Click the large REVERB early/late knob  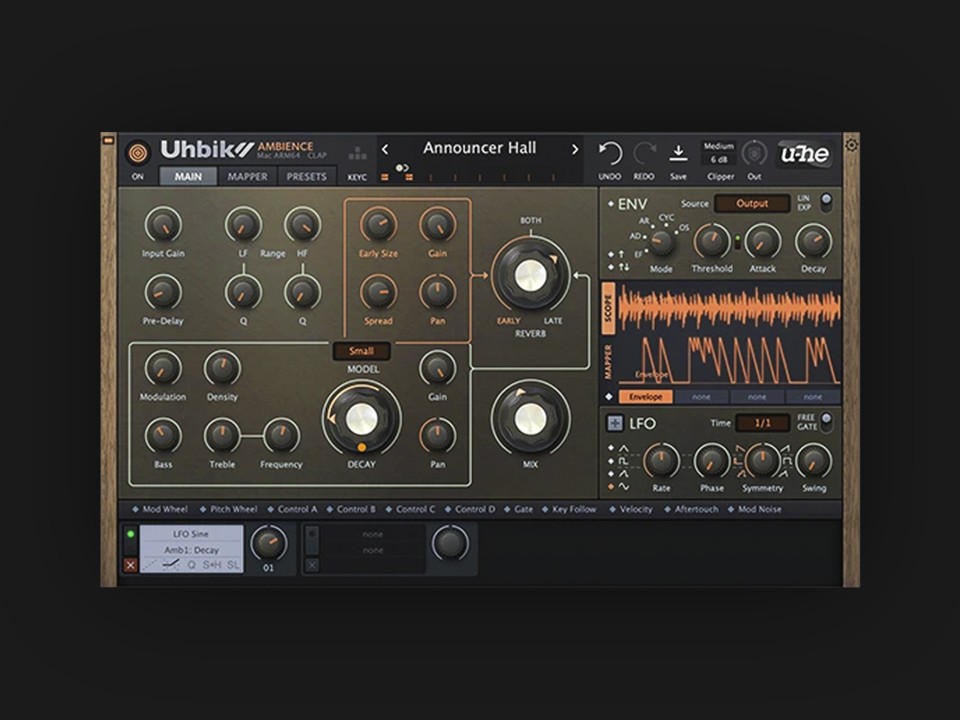point(530,276)
